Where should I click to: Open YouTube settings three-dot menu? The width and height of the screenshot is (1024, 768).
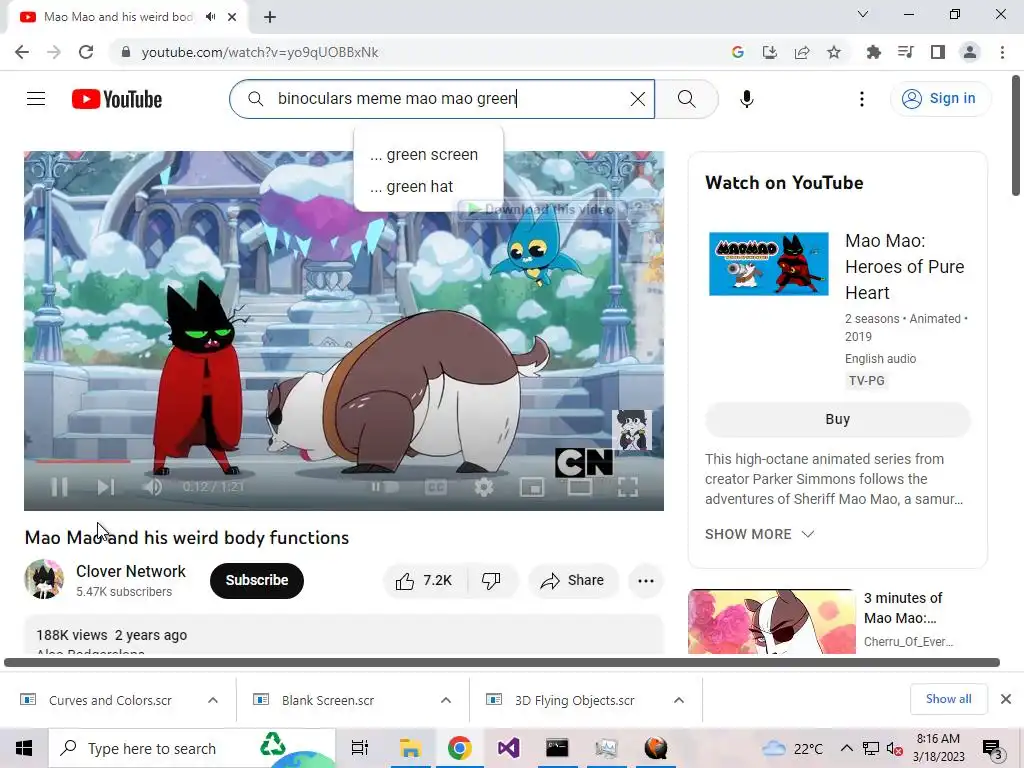tap(861, 99)
